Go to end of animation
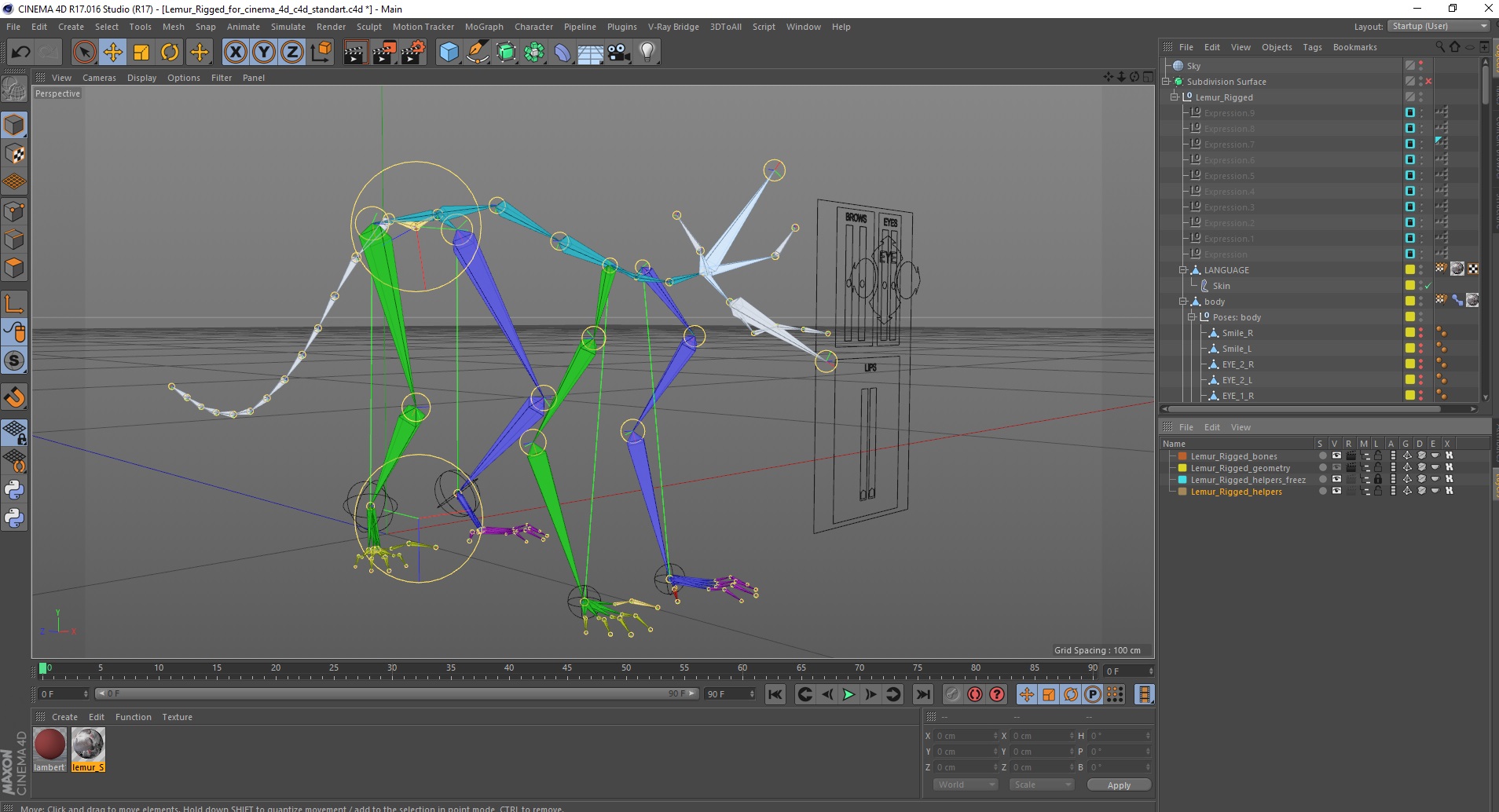 click(923, 694)
